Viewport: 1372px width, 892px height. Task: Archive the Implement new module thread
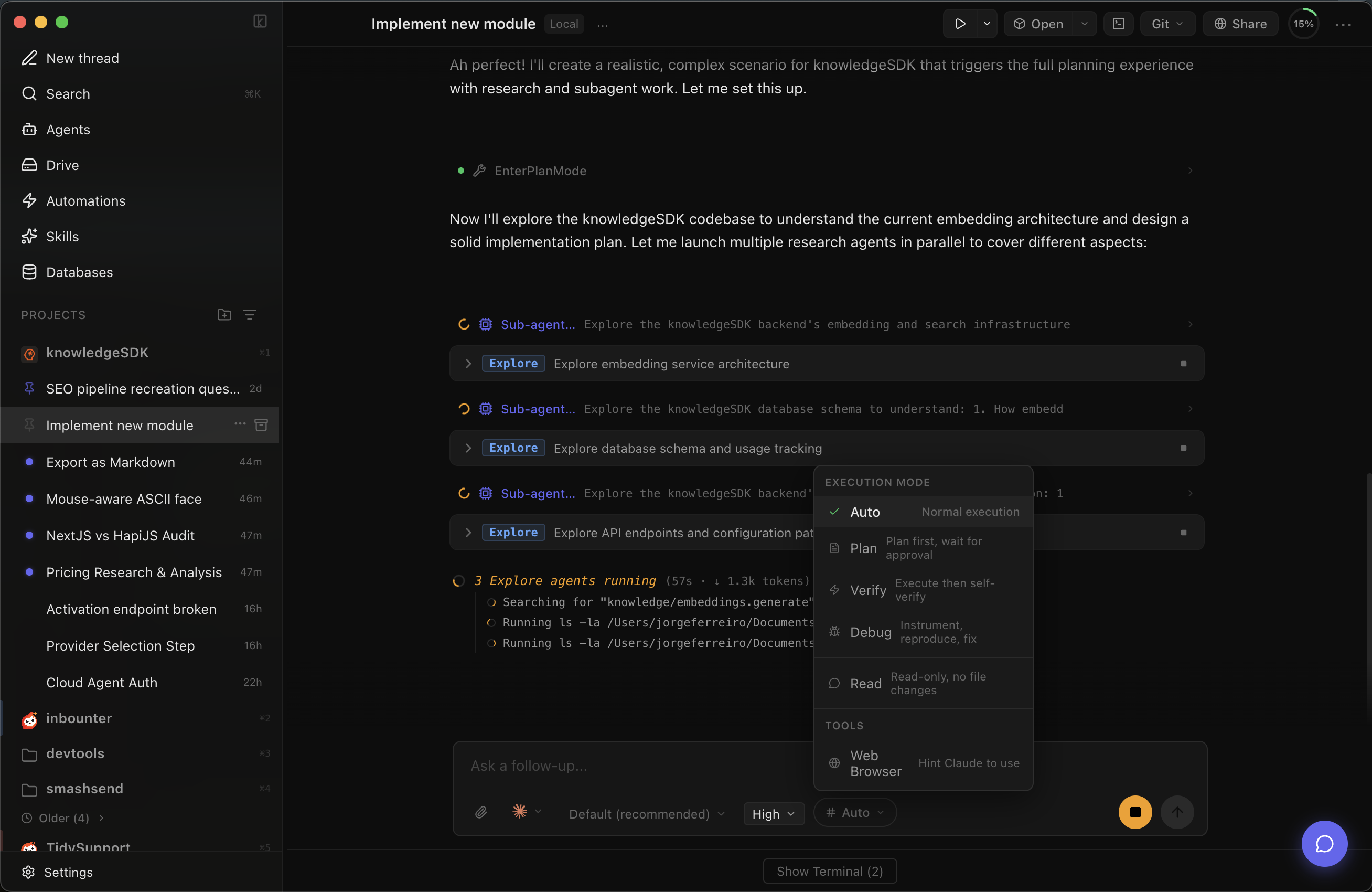pyautogui.click(x=261, y=425)
